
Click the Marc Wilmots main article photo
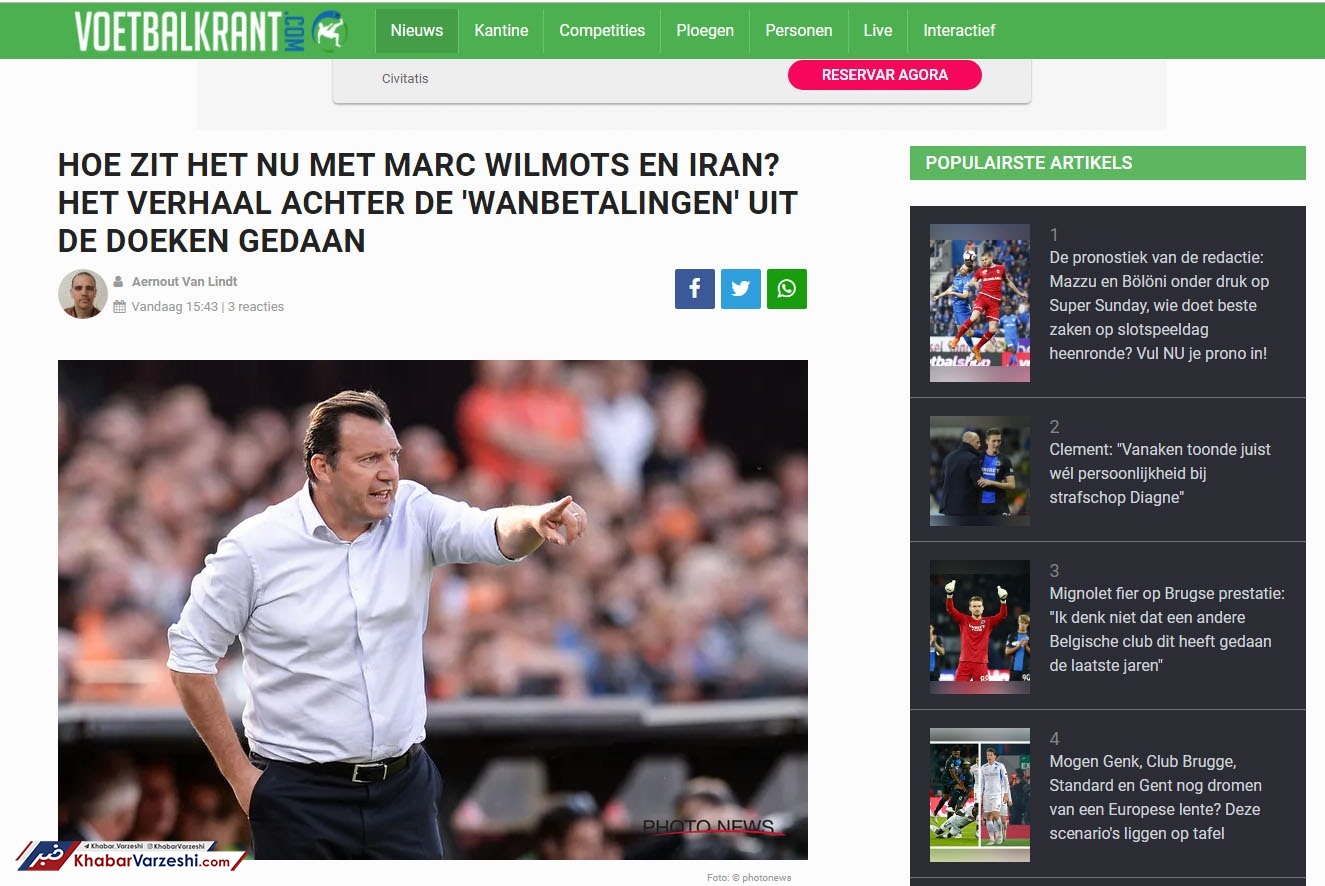(433, 610)
